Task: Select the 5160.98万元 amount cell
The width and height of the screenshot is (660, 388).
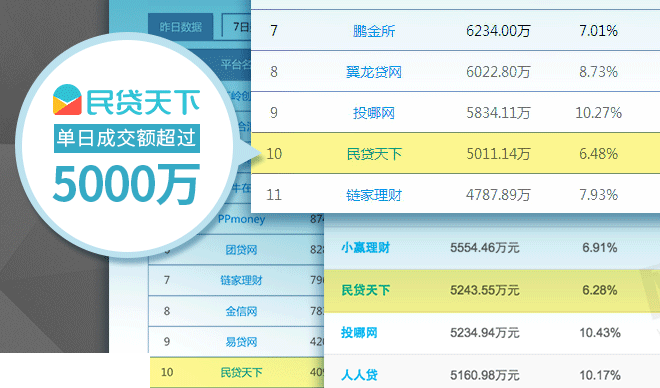Action: pos(484,375)
